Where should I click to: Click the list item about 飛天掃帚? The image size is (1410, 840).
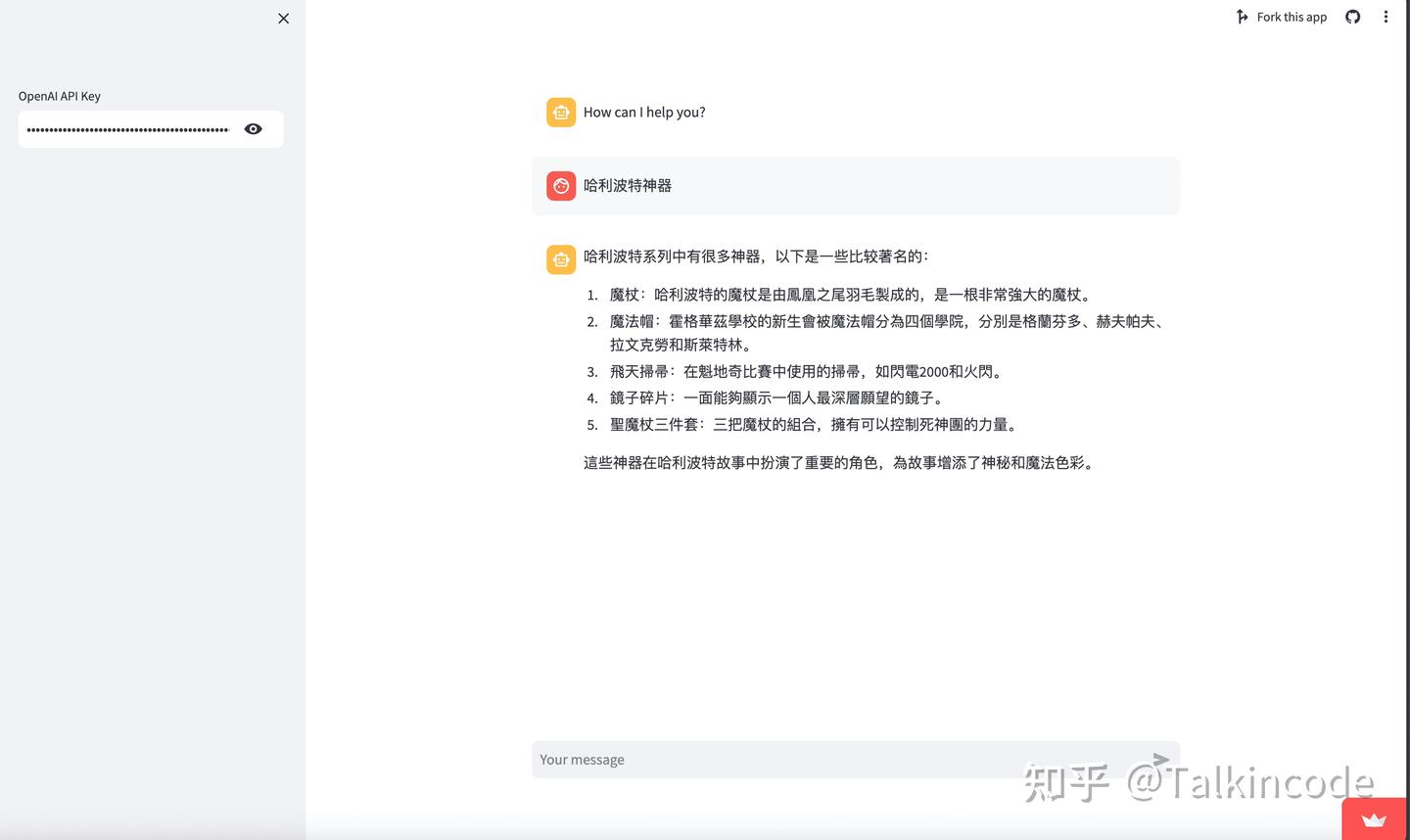(793, 371)
